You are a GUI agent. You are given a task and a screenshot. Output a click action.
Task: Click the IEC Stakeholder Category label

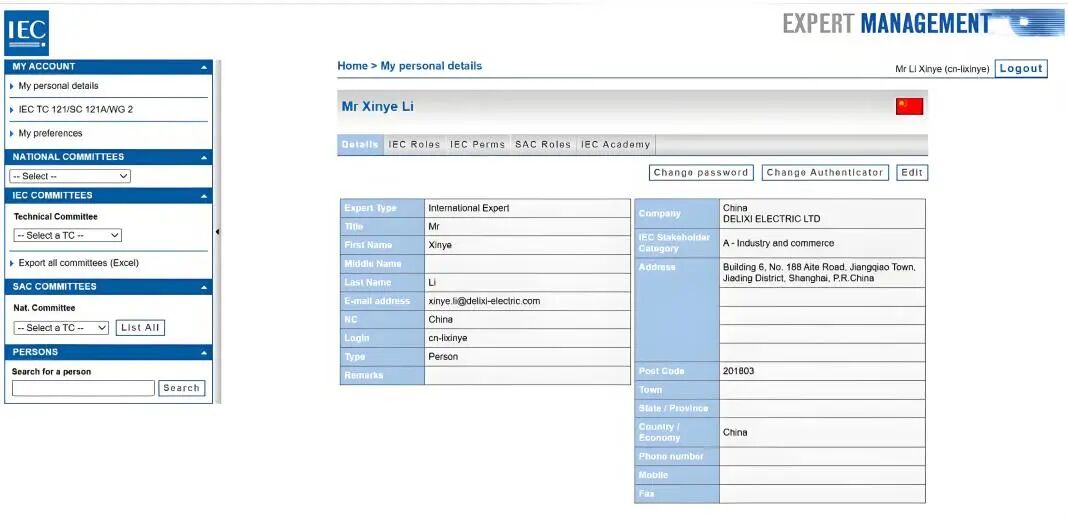tap(676, 243)
